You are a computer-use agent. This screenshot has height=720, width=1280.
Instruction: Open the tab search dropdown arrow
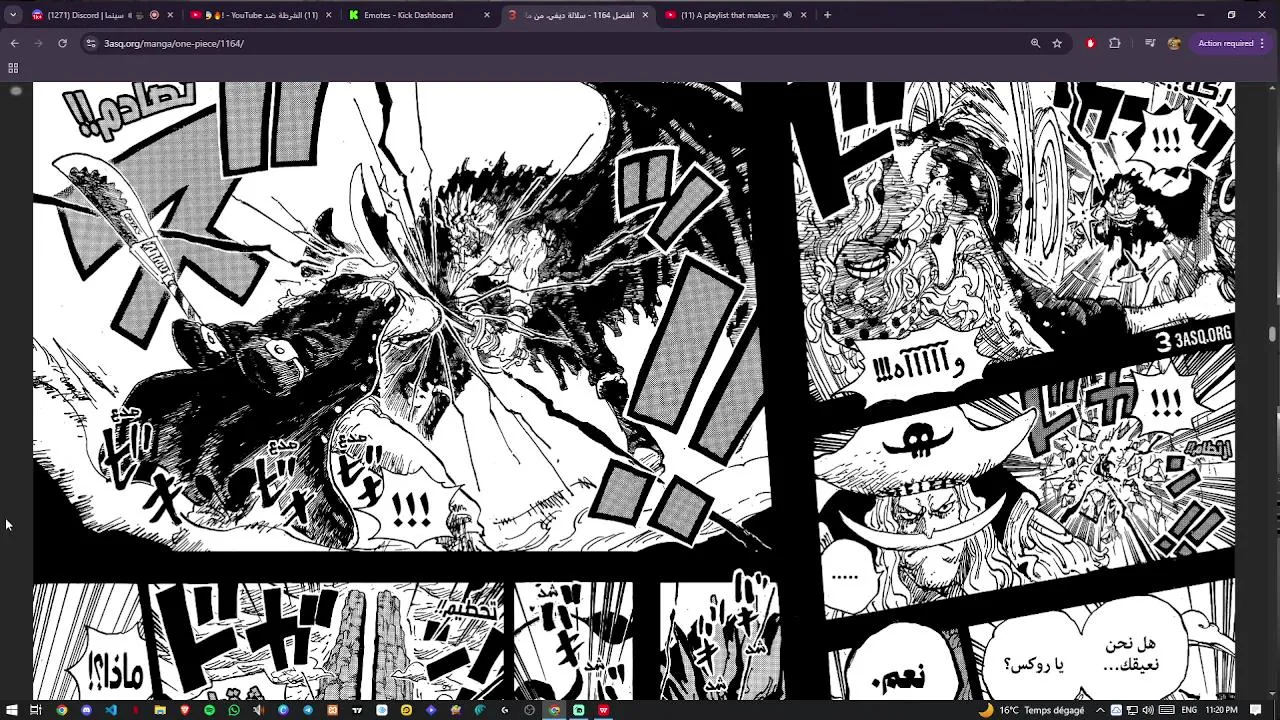(13, 15)
